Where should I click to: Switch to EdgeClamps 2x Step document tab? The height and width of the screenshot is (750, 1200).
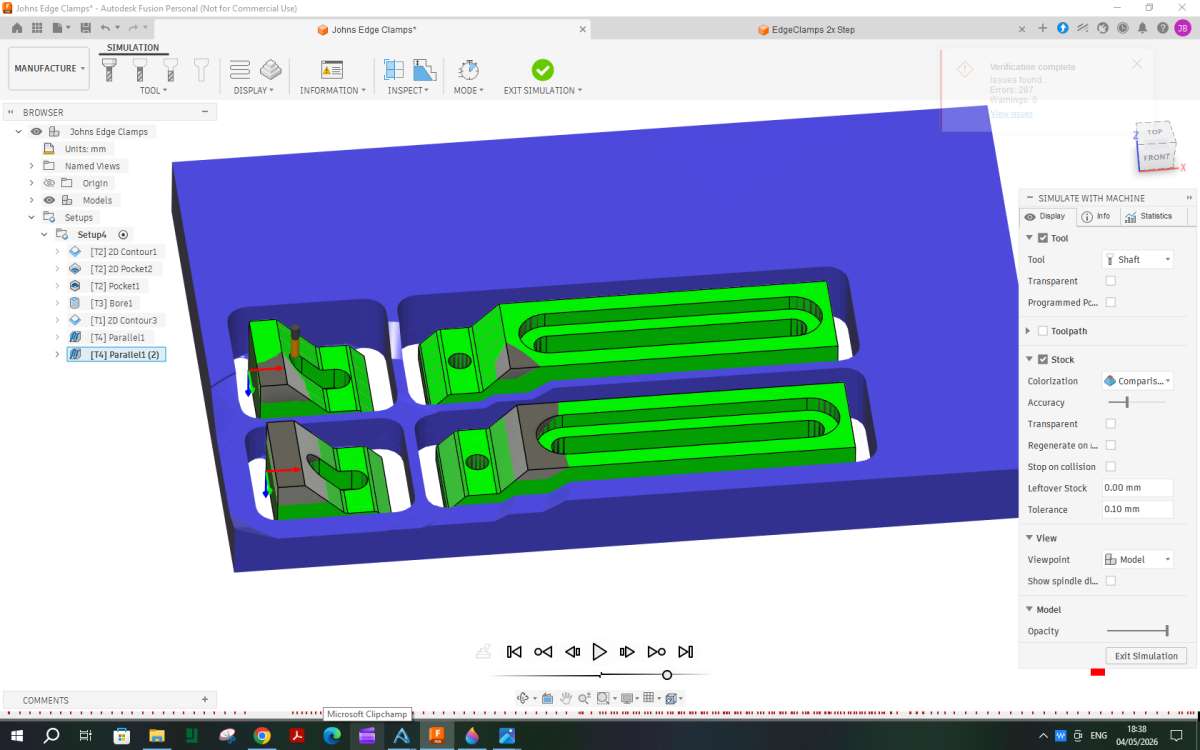coord(805,29)
